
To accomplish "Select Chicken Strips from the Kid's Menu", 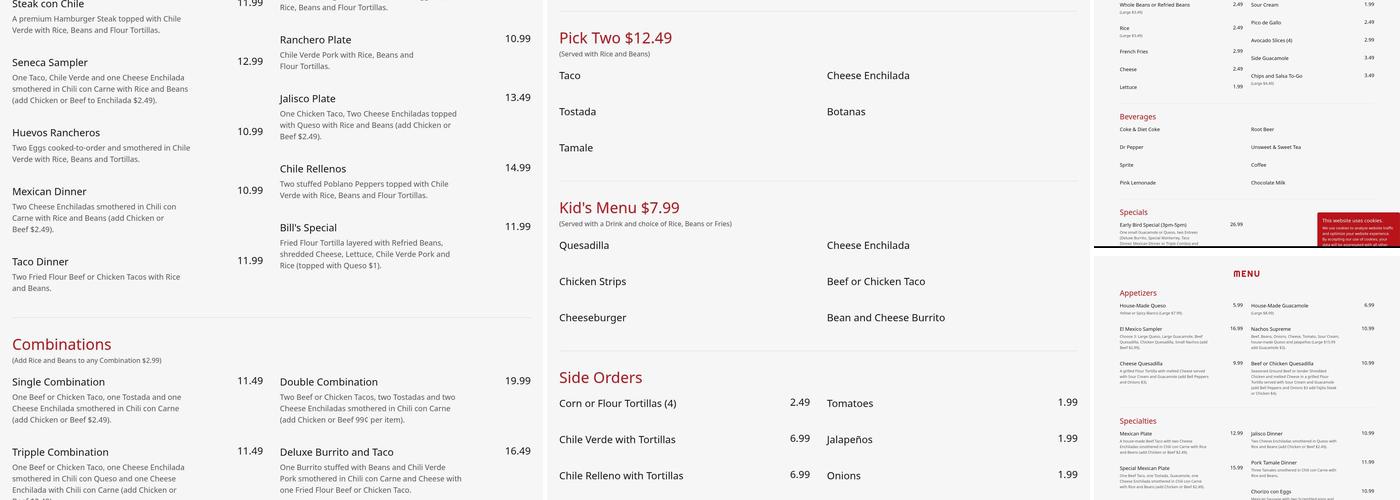I will [592, 282].
